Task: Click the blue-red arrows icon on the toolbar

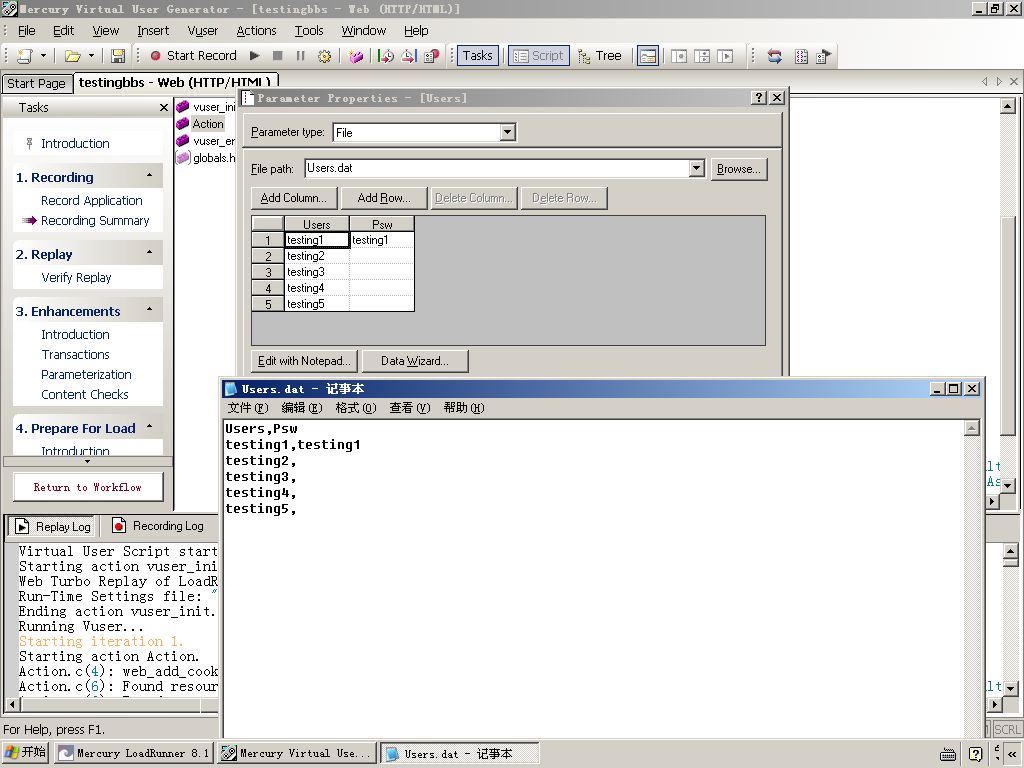Action: click(x=775, y=56)
